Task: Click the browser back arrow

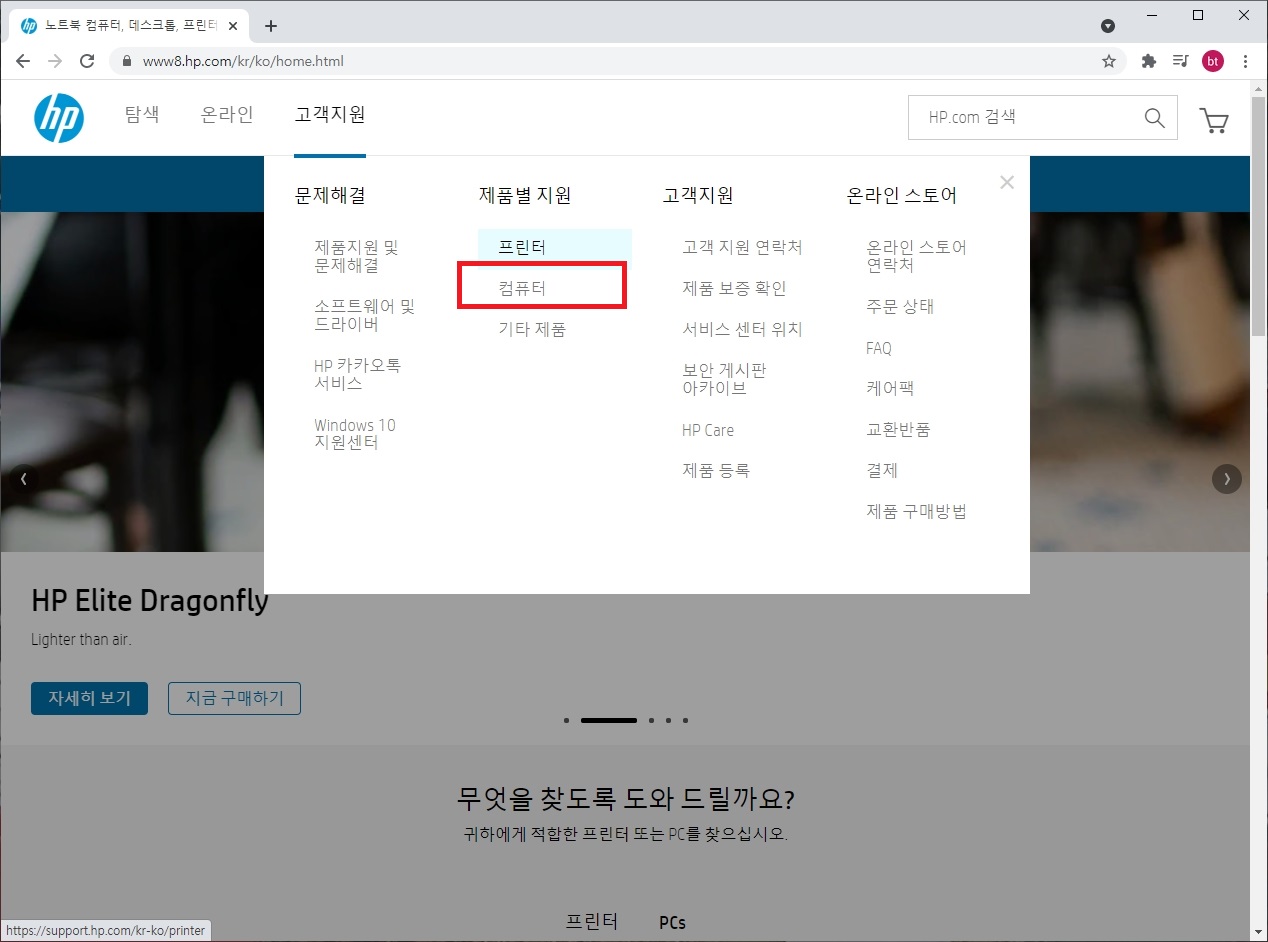Action: pos(22,61)
